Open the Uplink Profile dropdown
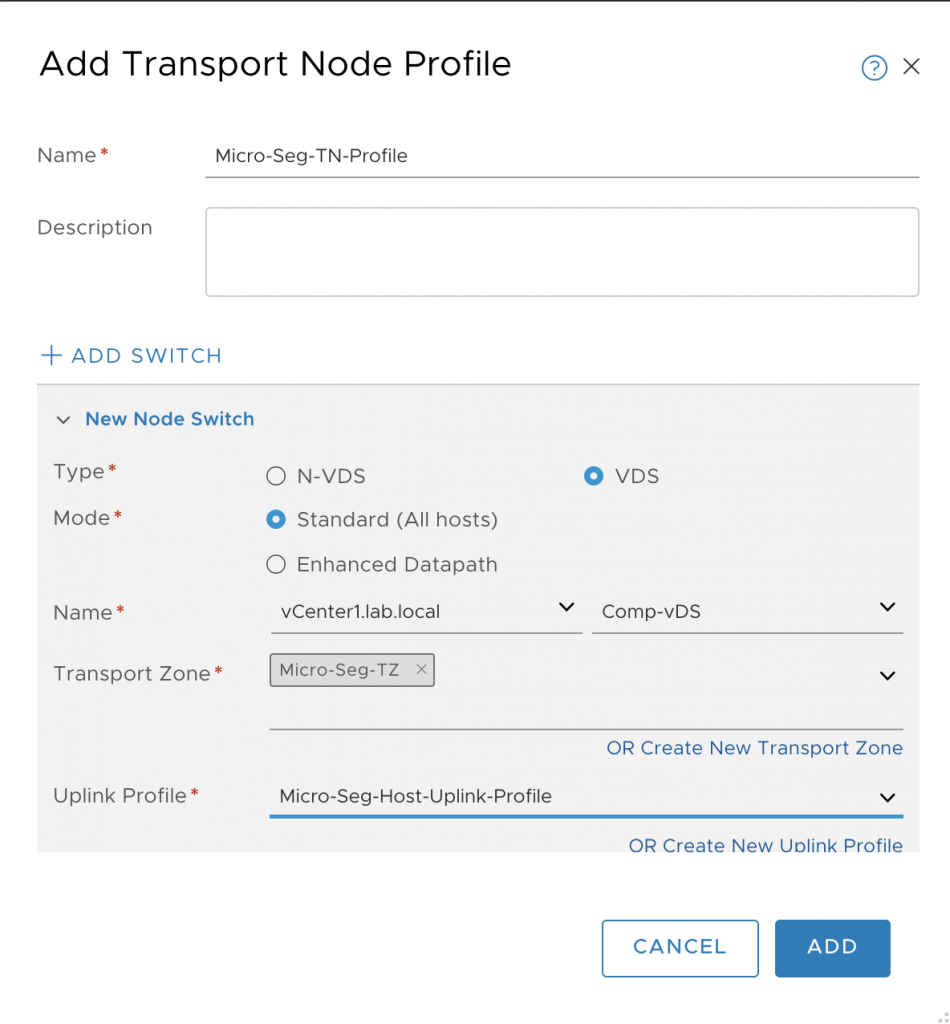Image resolution: width=950 pixels, height=1024 pixels. point(586,797)
